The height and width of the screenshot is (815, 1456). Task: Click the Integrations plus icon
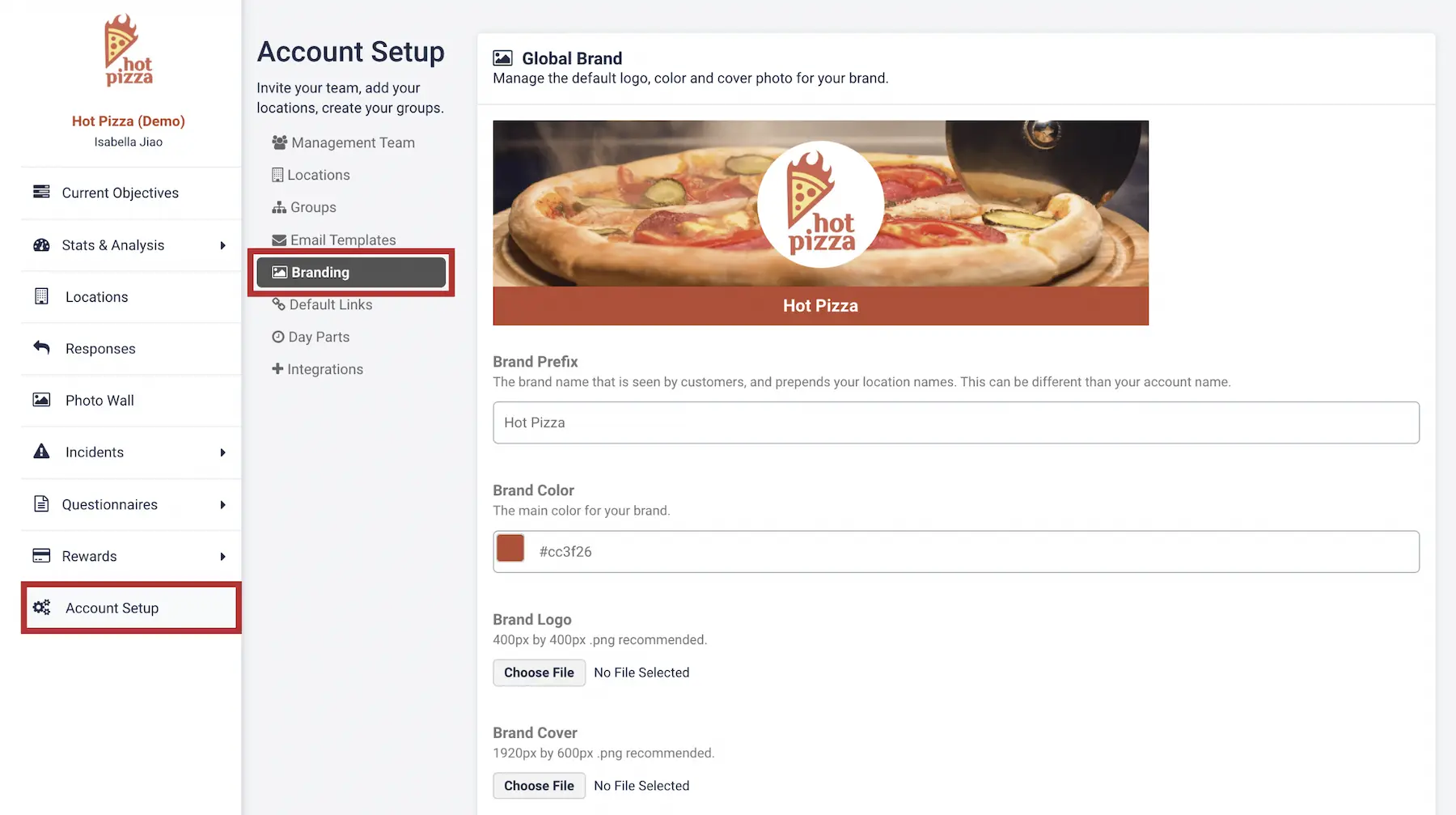[277, 369]
